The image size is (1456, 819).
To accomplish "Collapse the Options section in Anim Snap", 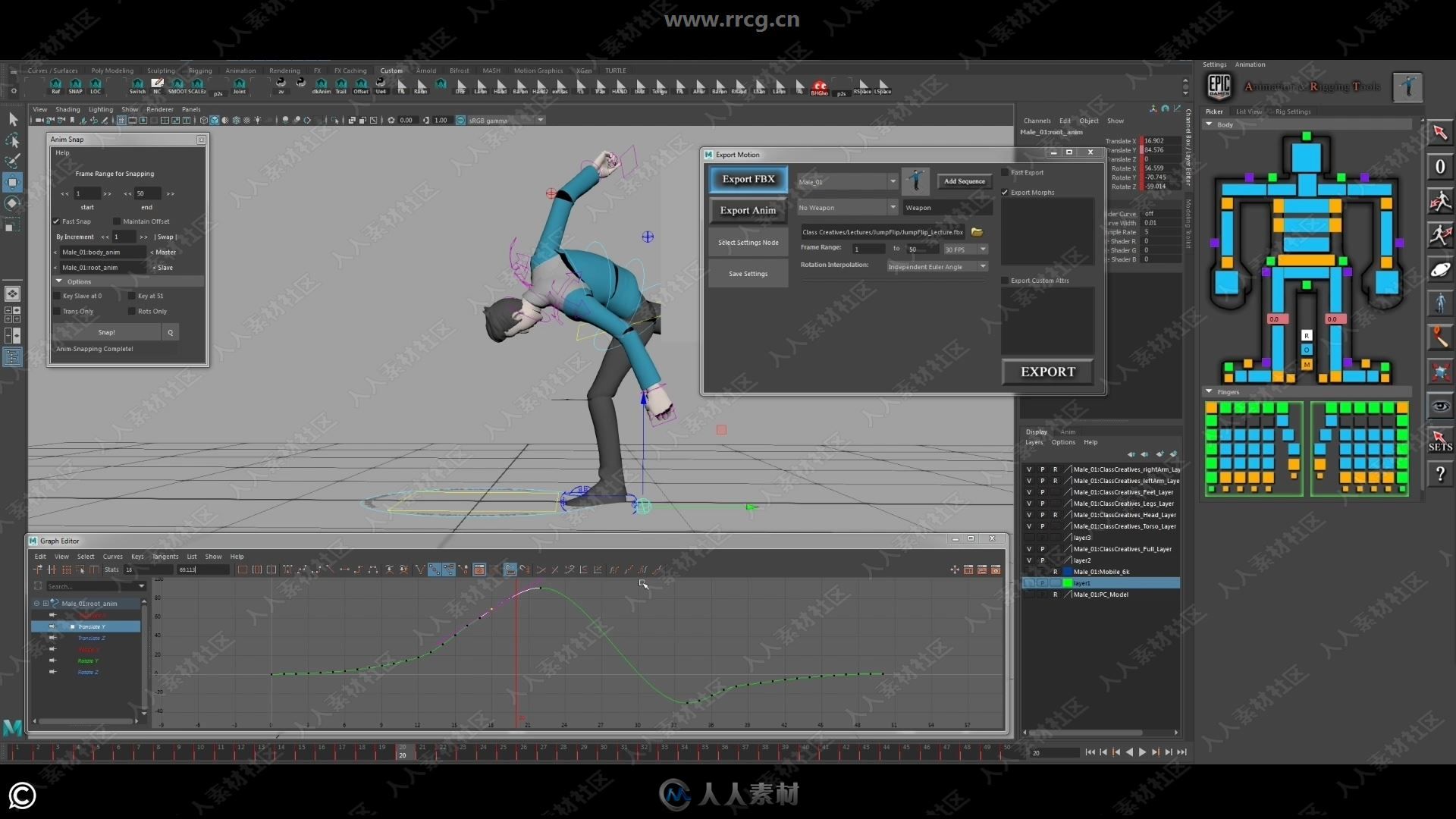I will pos(59,281).
